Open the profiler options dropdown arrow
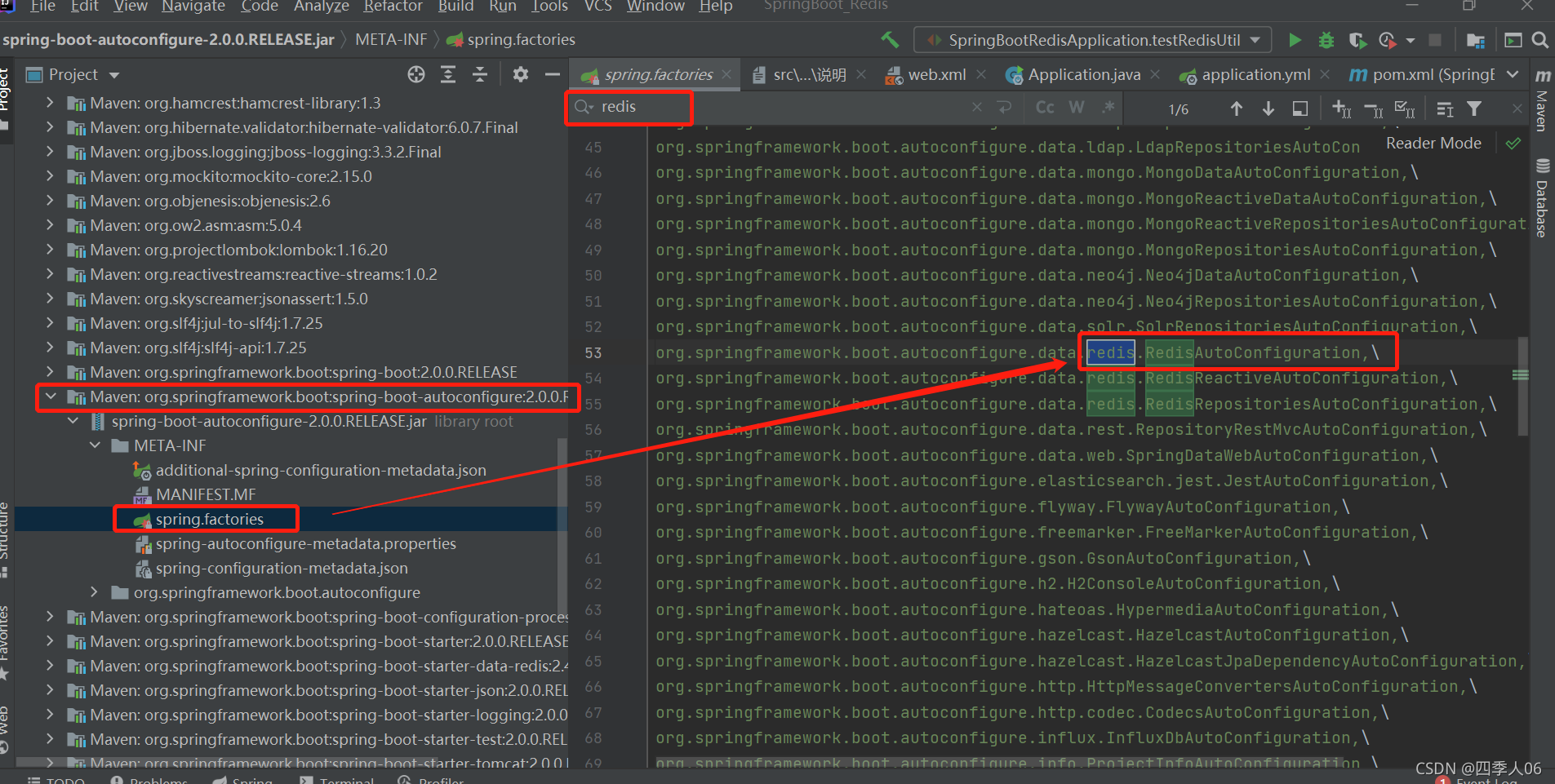The height and width of the screenshot is (784, 1555). 1410,40
